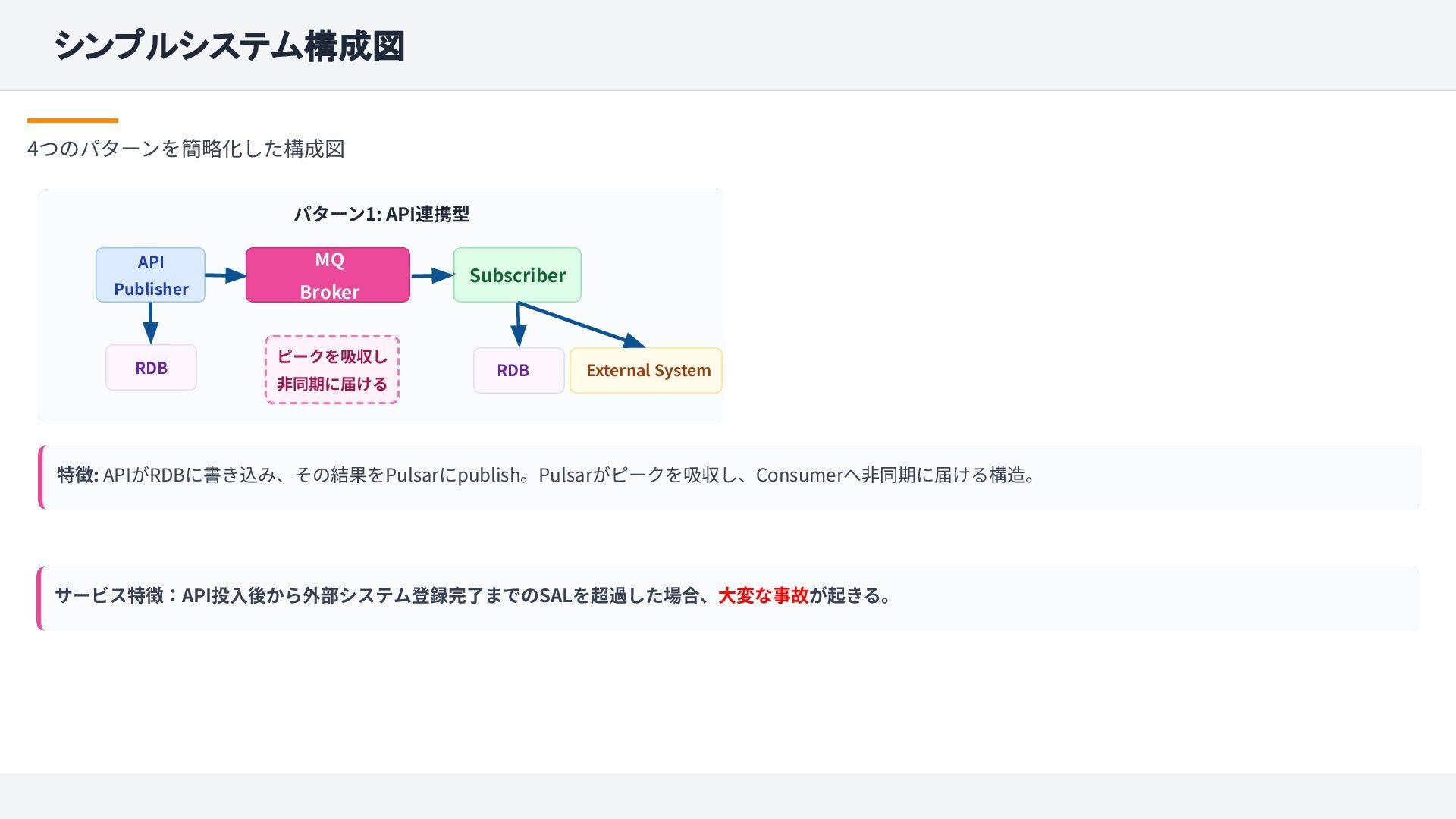Click the green Subscriber node

click(517, 275)
